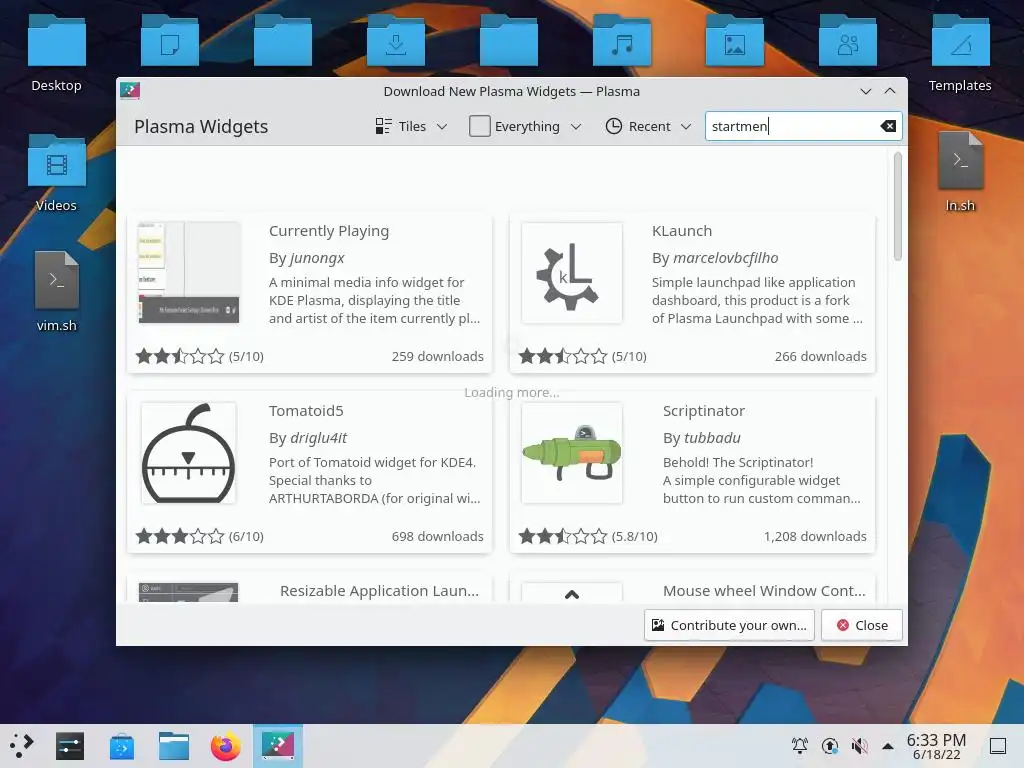Click Contribute your own button
This screenshot has height=768, width=1024.
729,625
